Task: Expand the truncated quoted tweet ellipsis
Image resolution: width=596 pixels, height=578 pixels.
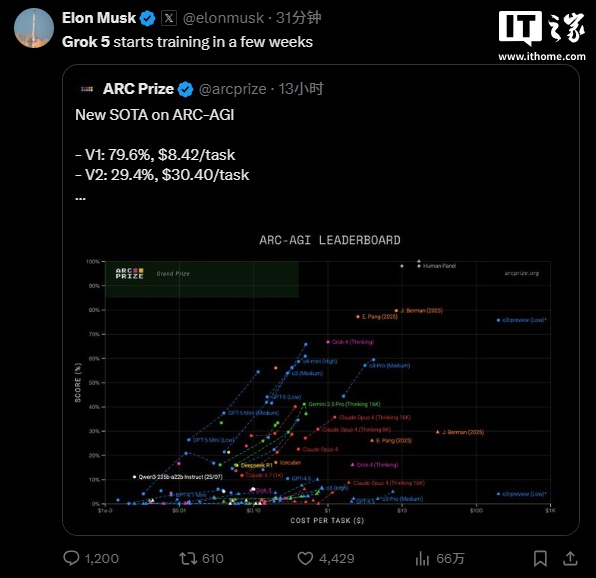Action: (x=80, y=198)
